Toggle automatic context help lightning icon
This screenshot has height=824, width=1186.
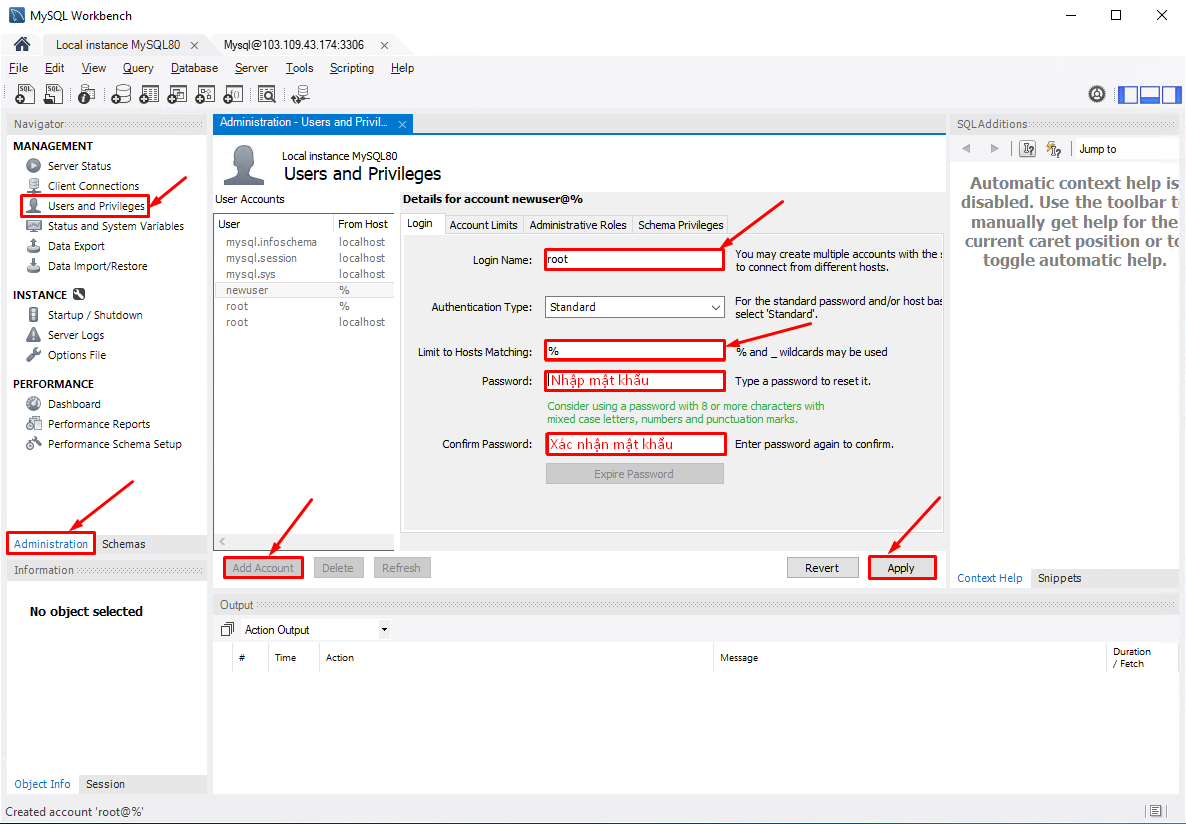1053,149
